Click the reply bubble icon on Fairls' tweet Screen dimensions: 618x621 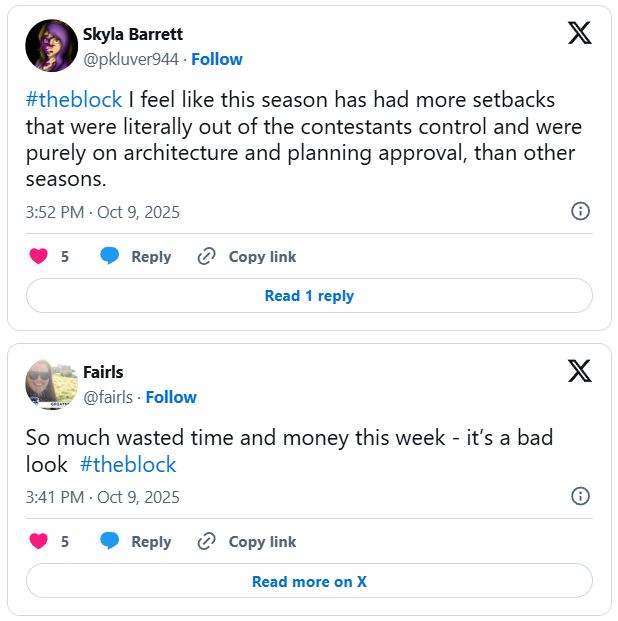(110, 541)
